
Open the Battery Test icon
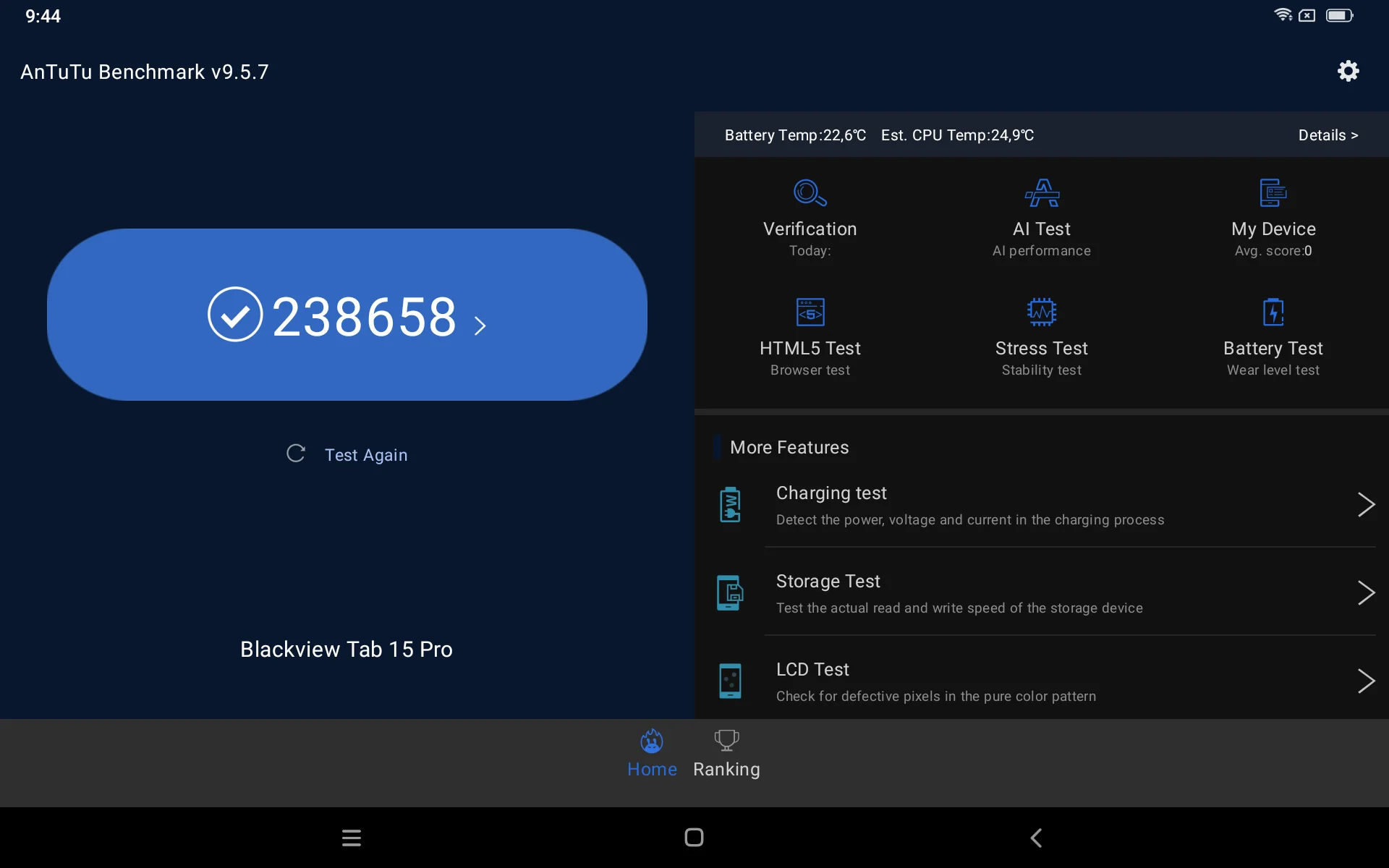[x=1273, y=312]
